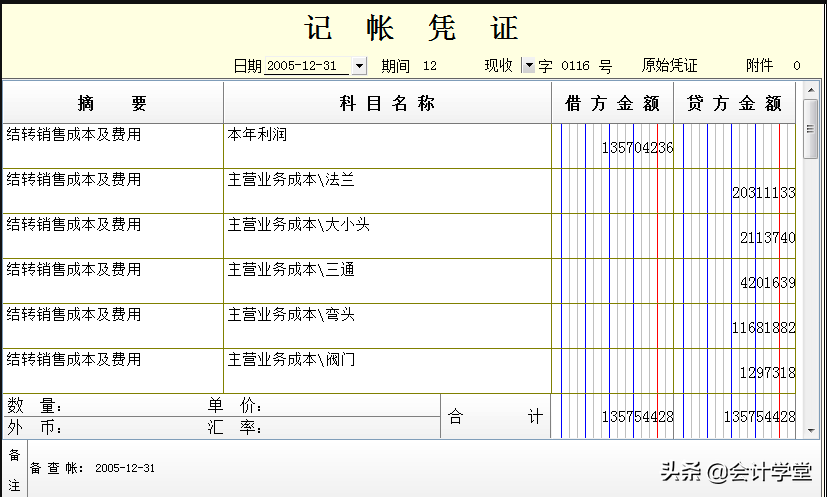Click the debit amount 135704236 cell

(x=637, y=148)
